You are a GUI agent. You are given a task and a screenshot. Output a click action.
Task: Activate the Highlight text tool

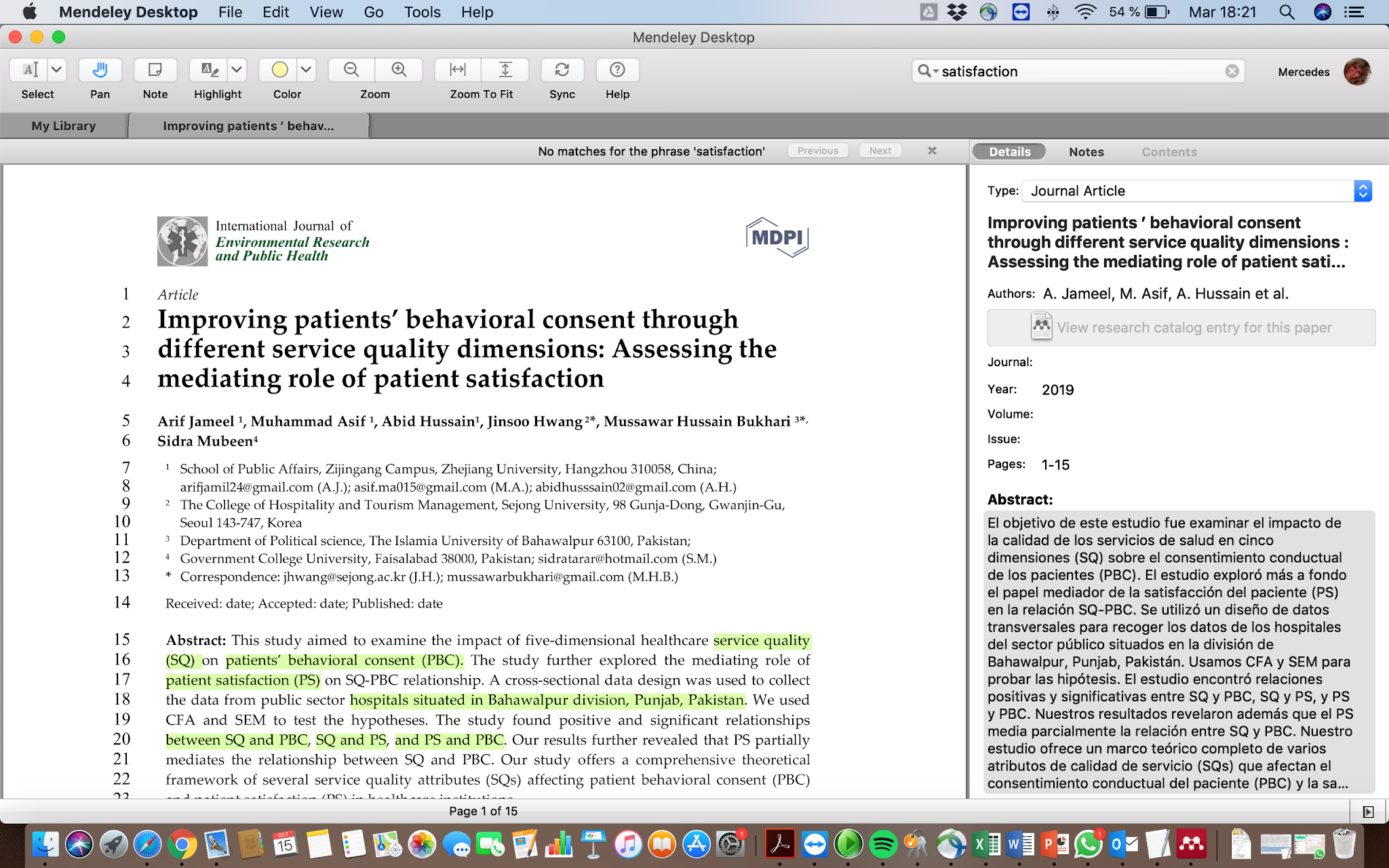coord(210,70)
